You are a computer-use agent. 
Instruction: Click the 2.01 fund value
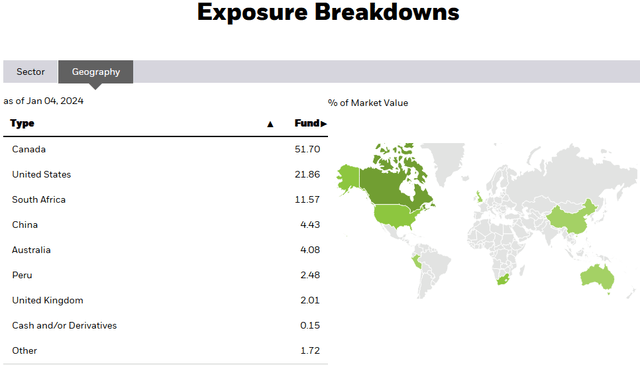tap(310, 300)
